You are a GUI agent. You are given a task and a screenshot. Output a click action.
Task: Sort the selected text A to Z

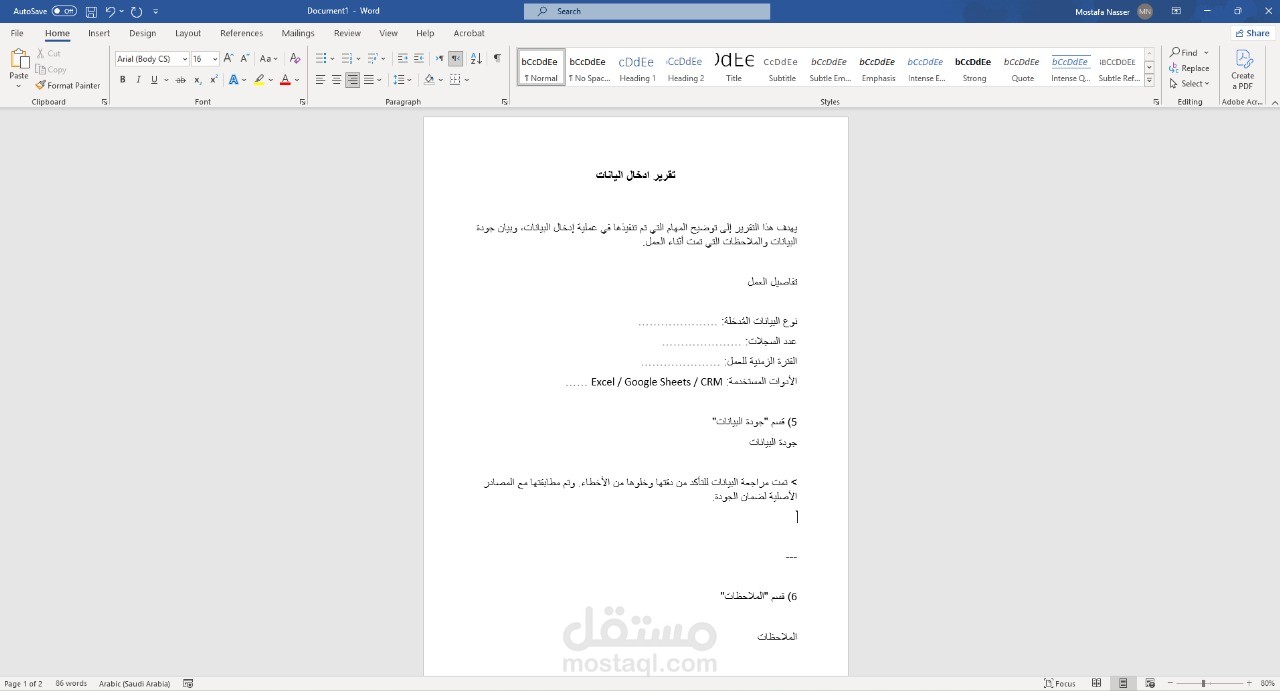click(476, 59)
